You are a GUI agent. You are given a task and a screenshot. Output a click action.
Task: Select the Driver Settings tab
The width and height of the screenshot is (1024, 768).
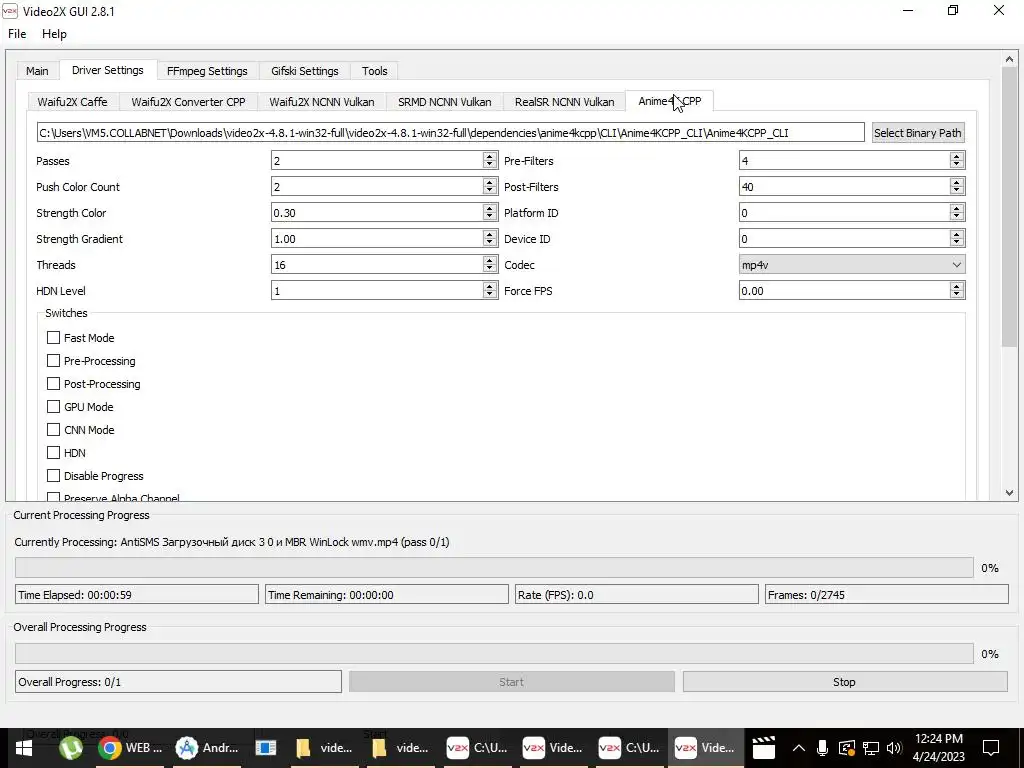(108, 70)
